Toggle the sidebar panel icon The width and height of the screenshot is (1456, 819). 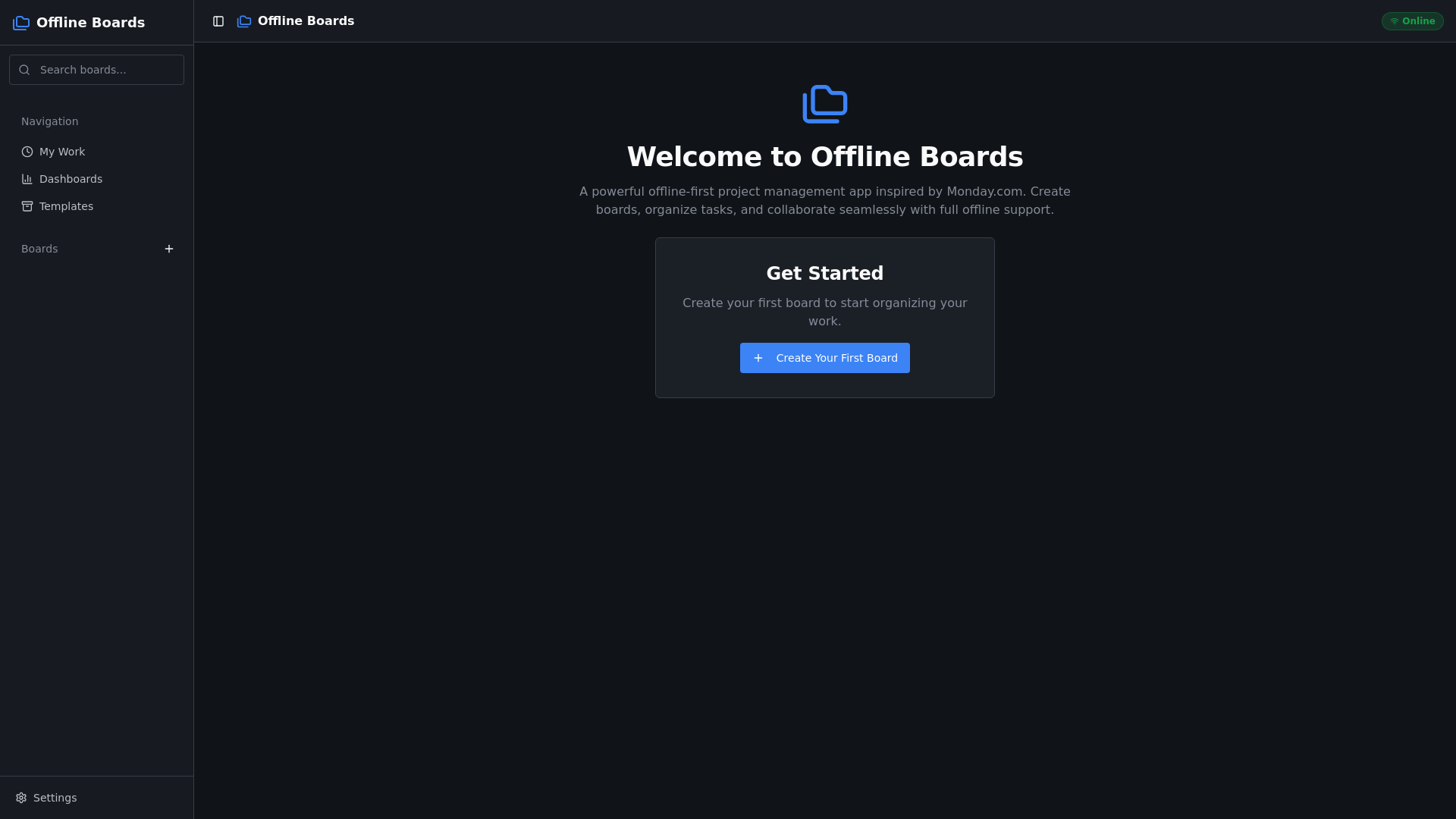click(x=218, y=21)
